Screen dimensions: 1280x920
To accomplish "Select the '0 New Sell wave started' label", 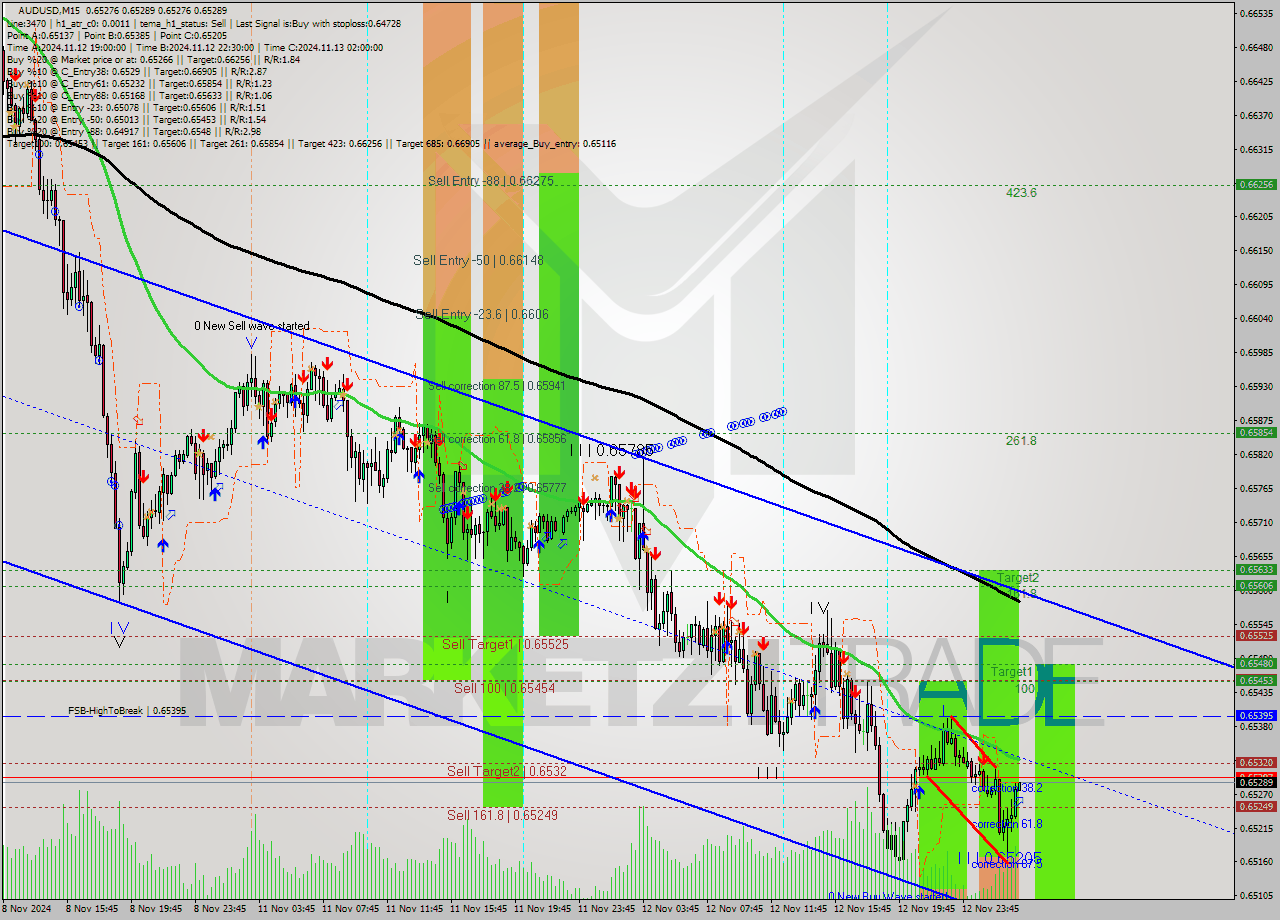I will tap(252, 326).
